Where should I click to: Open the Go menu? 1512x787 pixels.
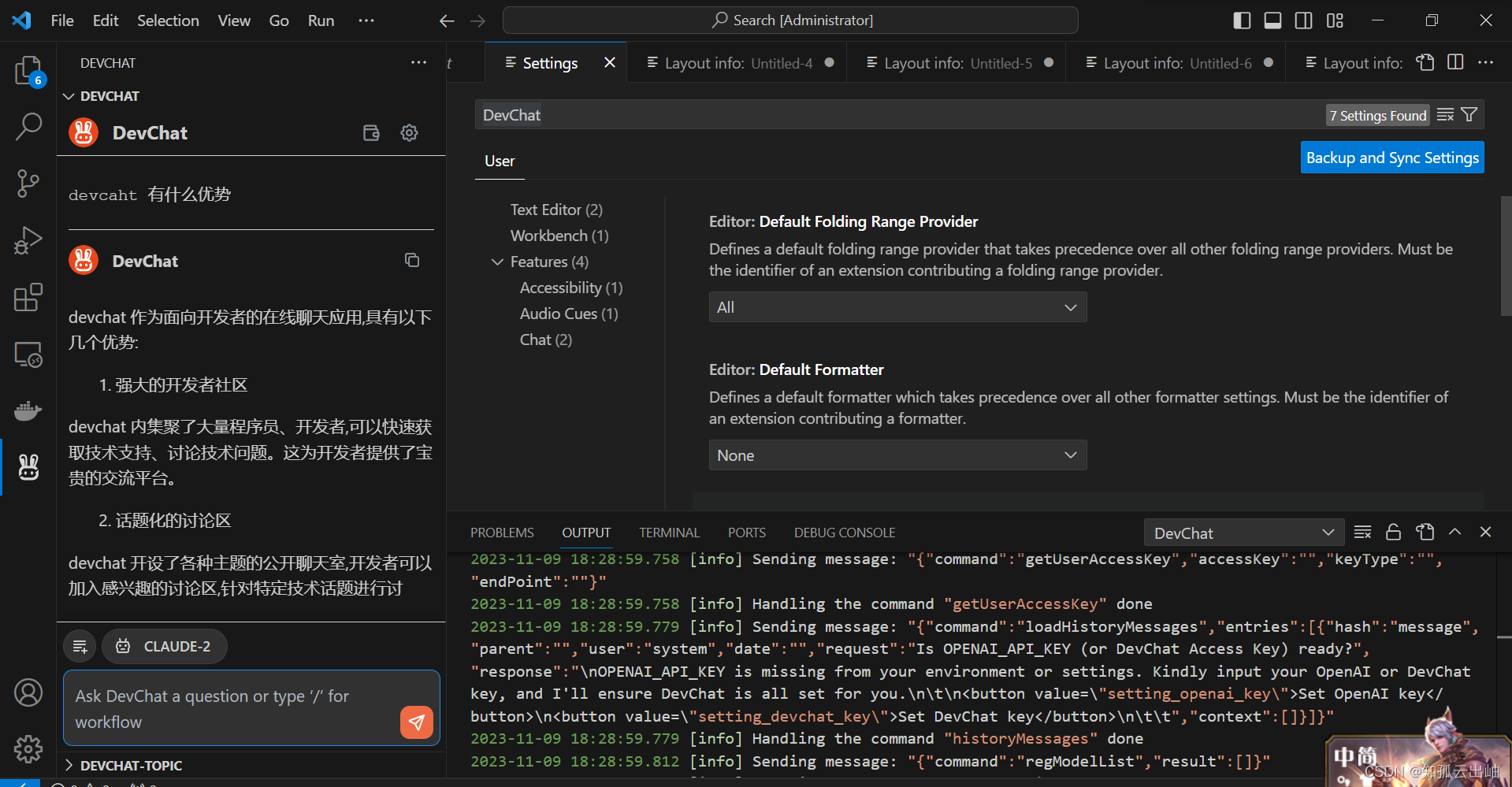coord(279,20)
